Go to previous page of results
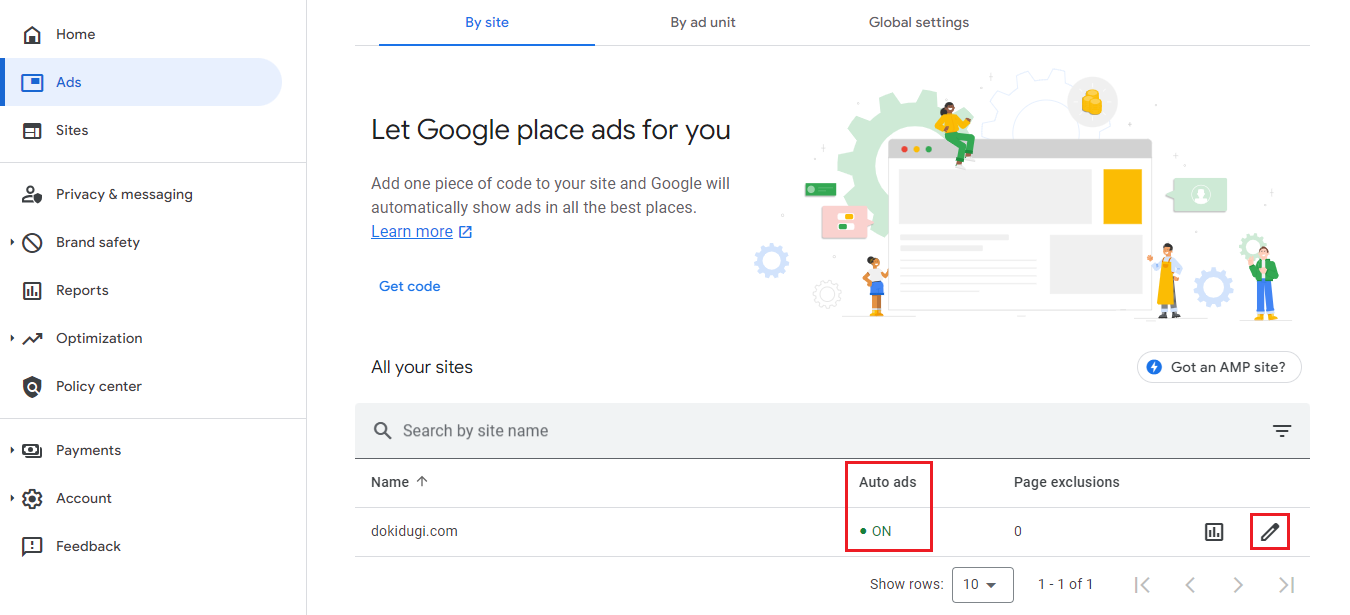 tap(1190, 584)
